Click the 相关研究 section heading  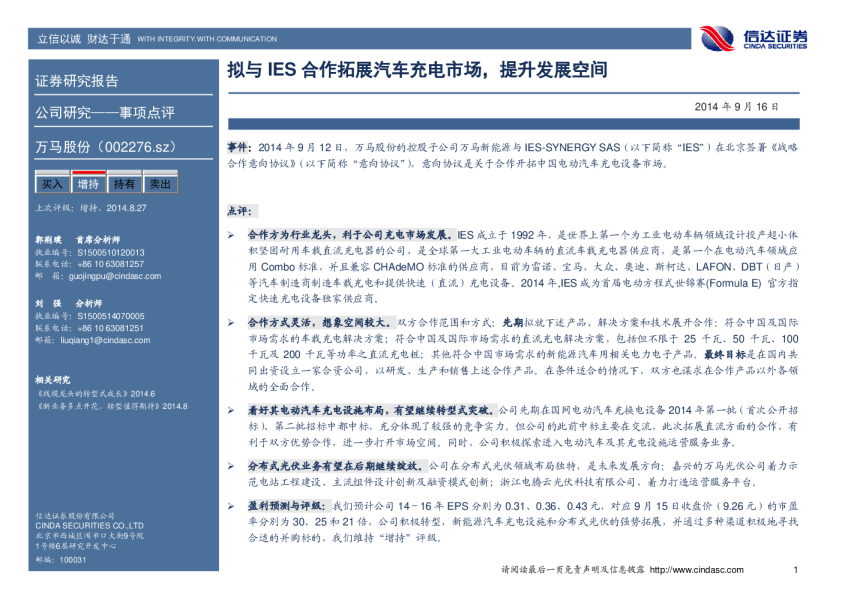[x=53, y=380]
